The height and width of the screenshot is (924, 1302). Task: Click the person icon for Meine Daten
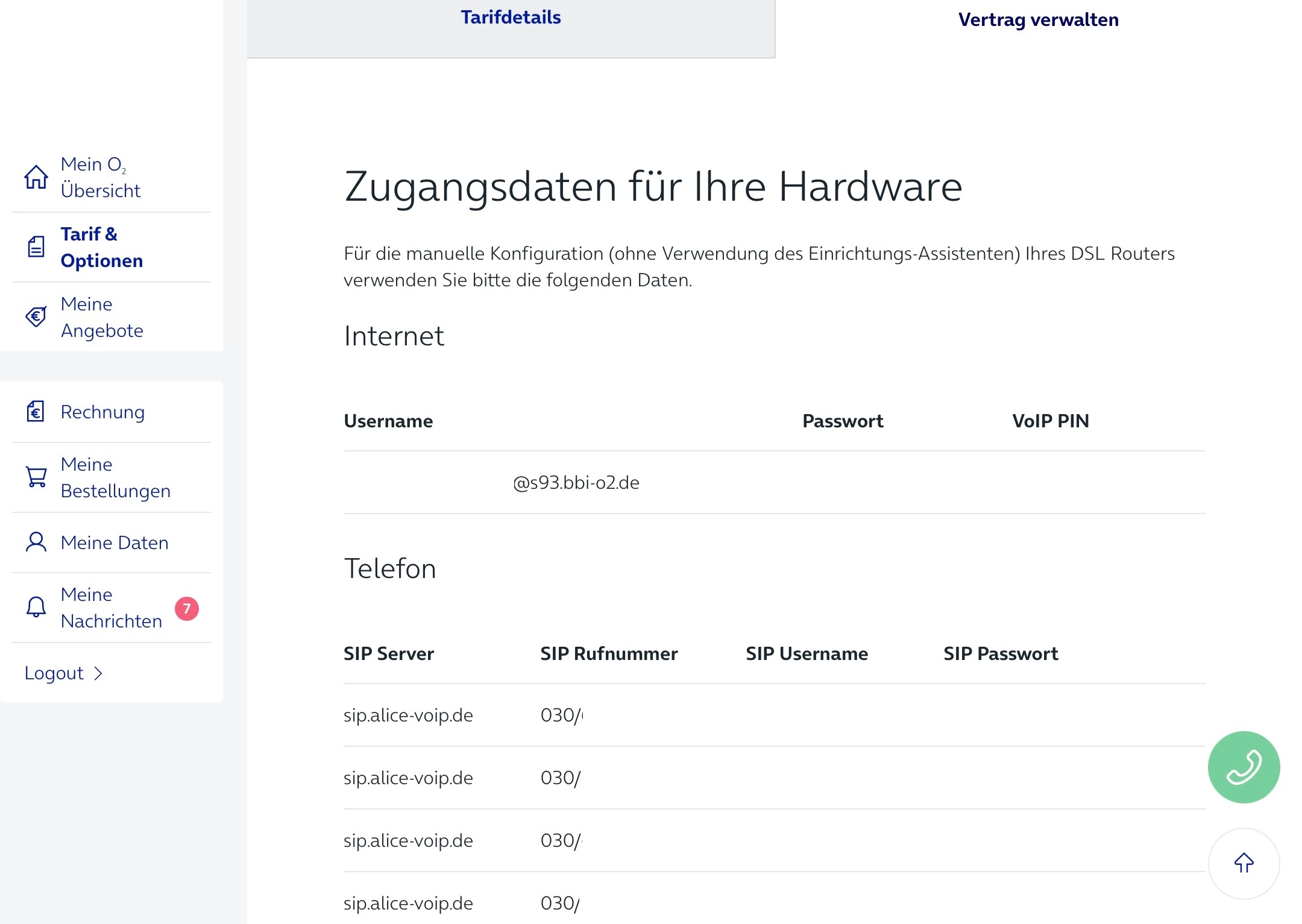point(36,542)
